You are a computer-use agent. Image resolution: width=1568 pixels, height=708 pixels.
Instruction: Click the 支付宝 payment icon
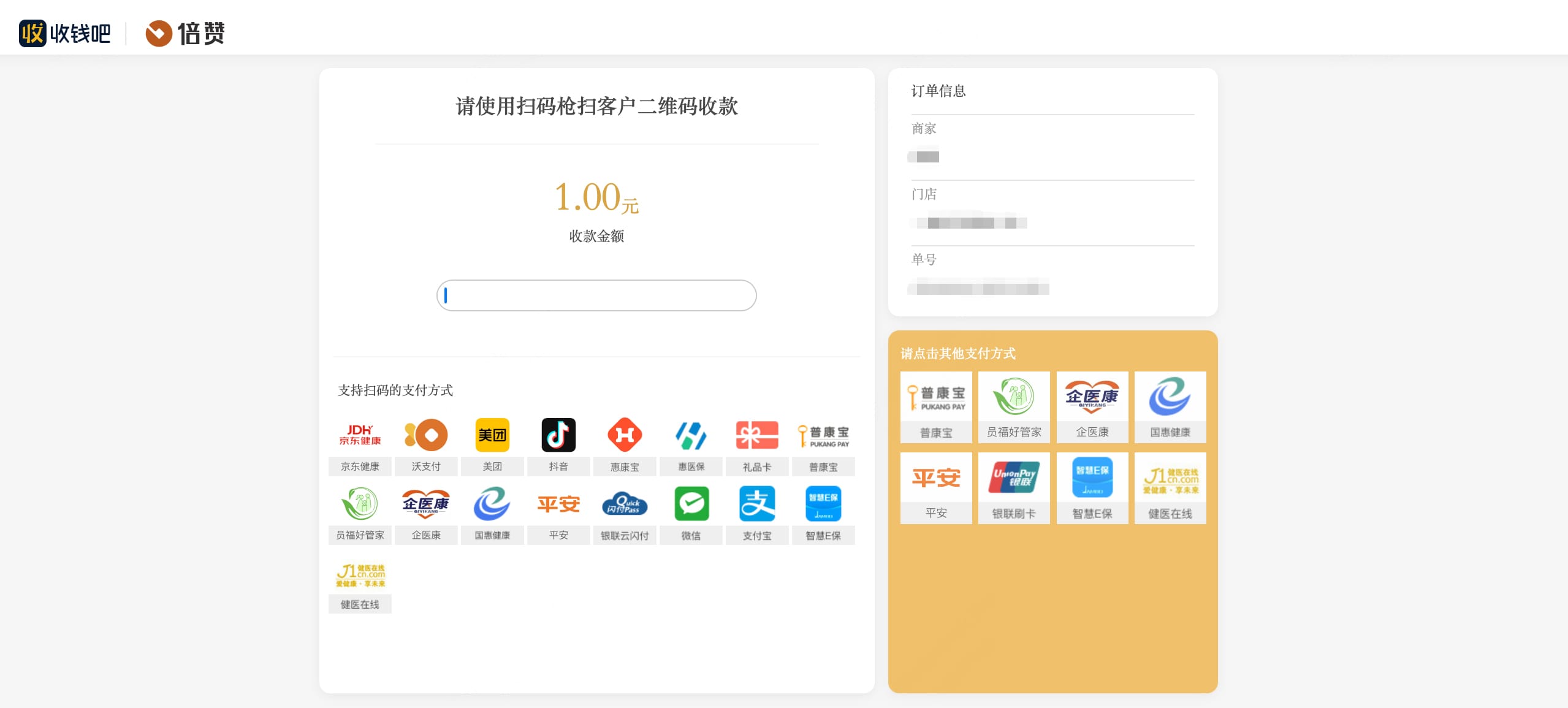pos(757,503)
